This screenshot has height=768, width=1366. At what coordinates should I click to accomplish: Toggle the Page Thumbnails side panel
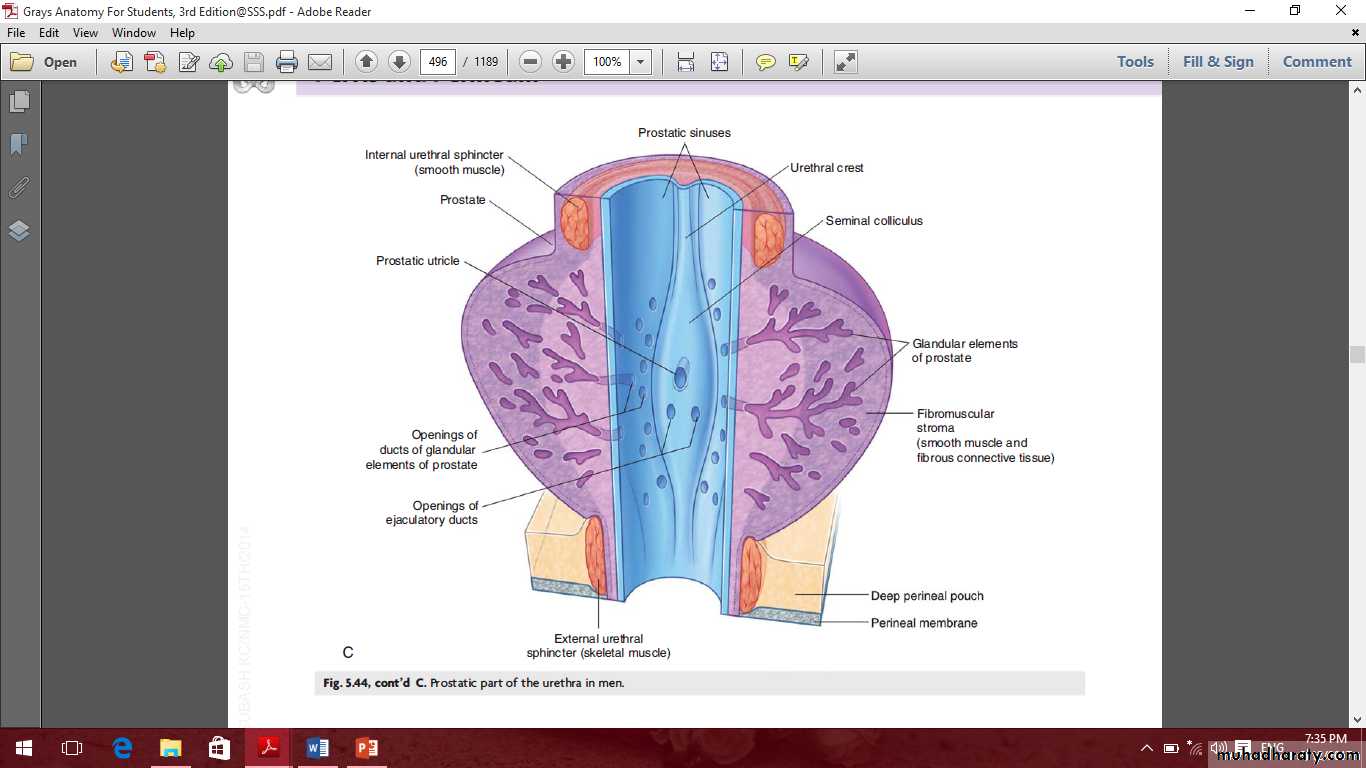19,102
